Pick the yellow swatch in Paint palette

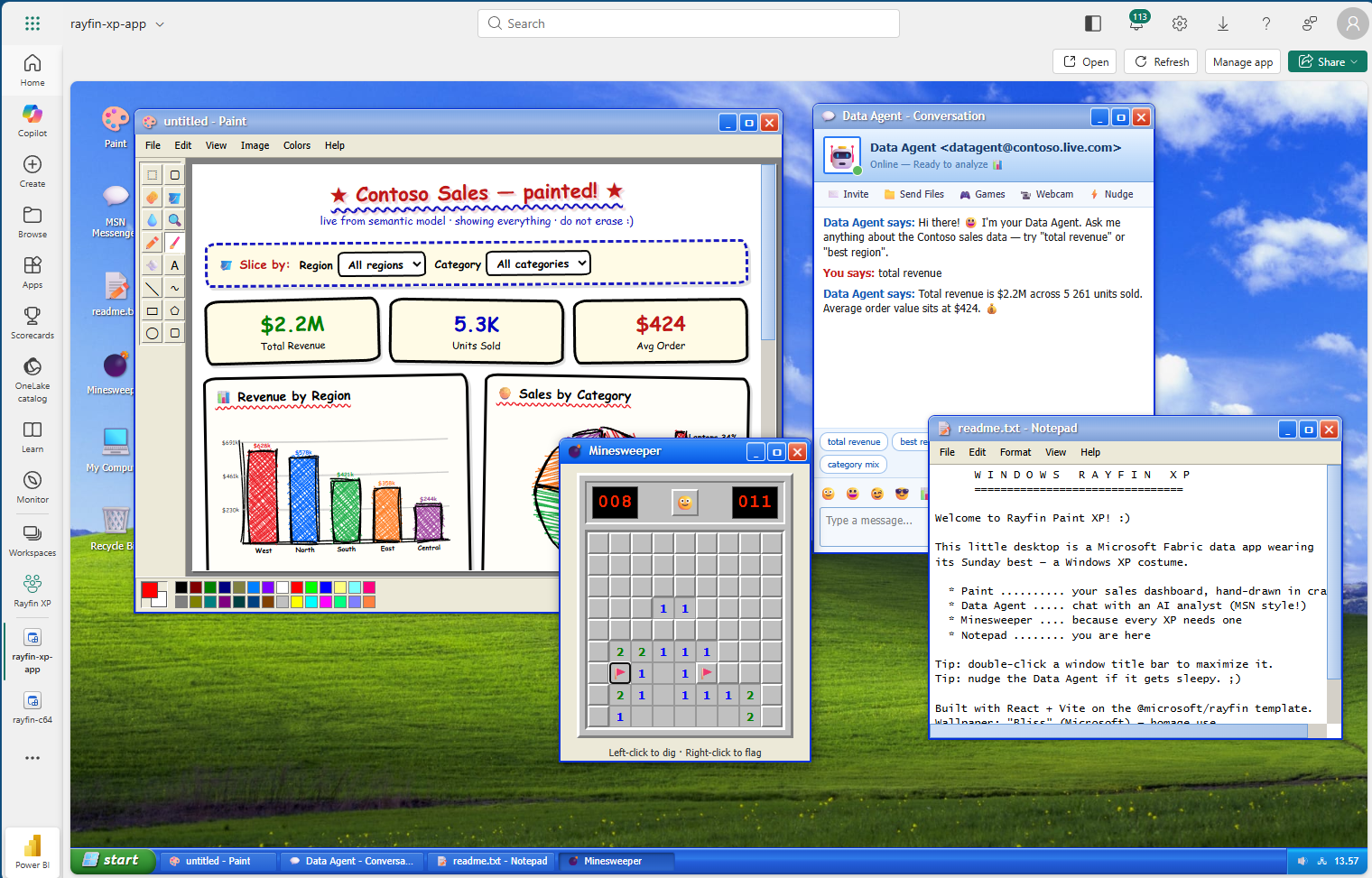pyautogui.click(x=297, y=602)
